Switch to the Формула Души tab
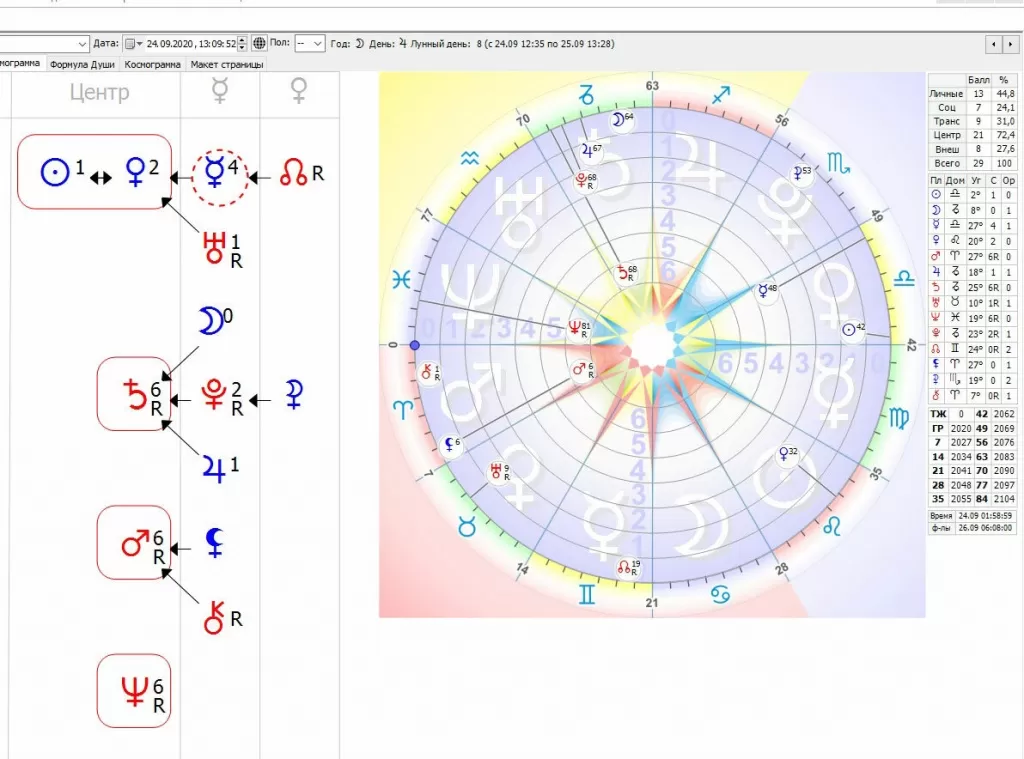 click(84, 64)
